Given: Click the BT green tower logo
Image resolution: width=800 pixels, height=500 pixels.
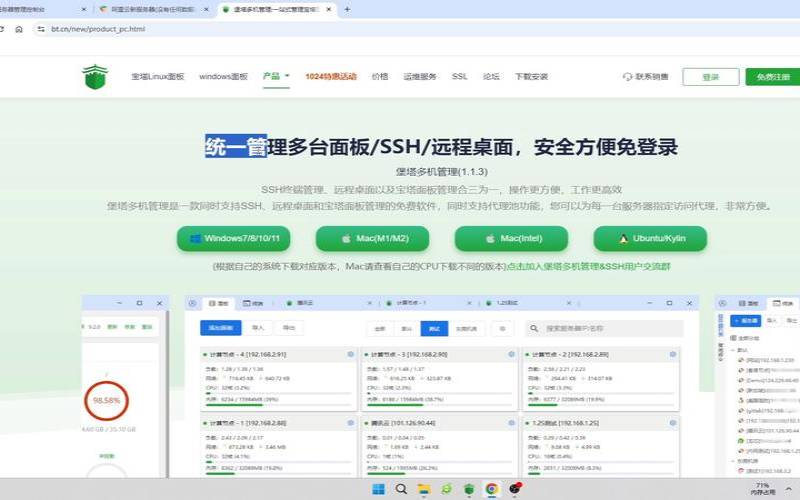Looking at the screenshot, I should (95, 77).
